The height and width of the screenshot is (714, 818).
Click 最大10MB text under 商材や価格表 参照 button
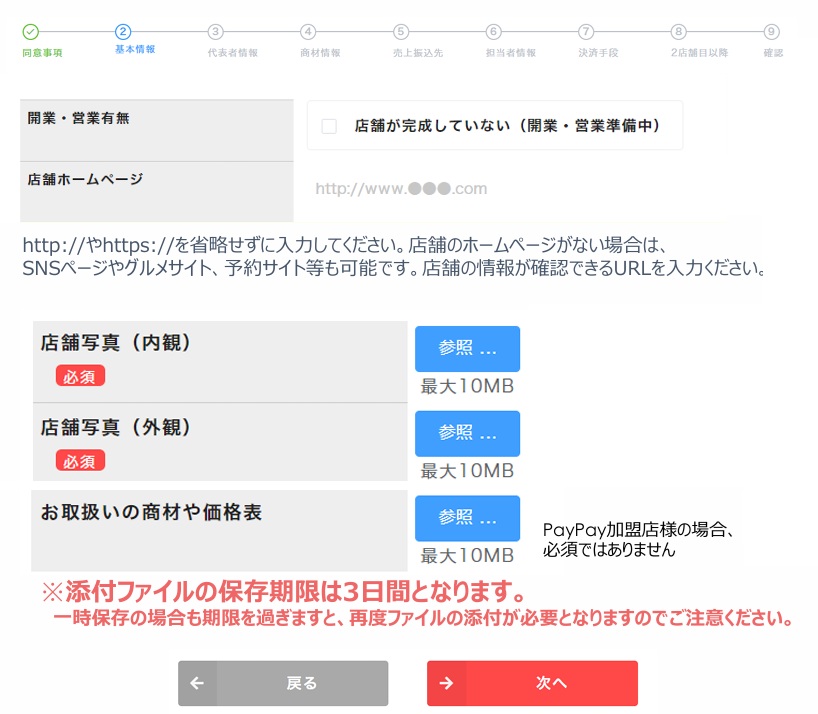tap(467, 556)
